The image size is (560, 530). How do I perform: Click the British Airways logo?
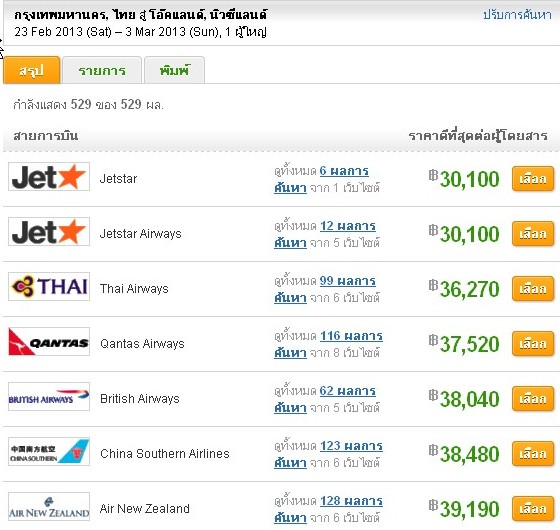(49, 396)
